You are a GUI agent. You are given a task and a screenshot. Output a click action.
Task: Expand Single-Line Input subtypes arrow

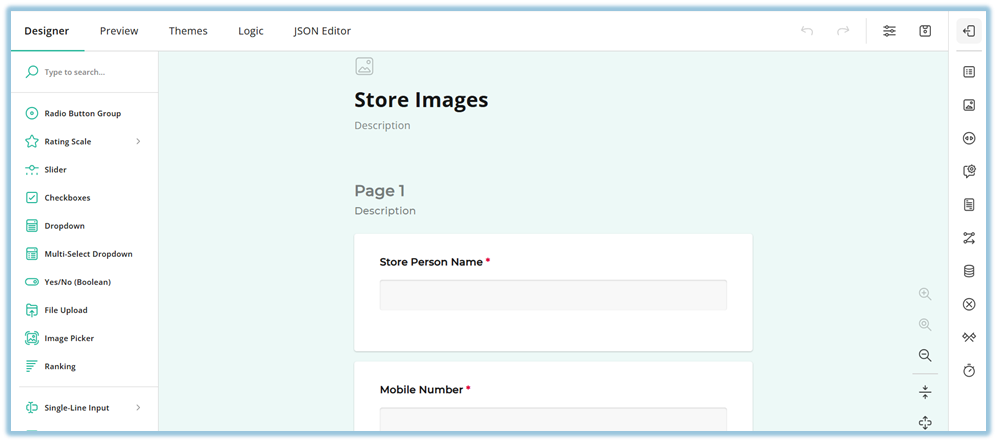pyautogui.click(x=138, y=408)
